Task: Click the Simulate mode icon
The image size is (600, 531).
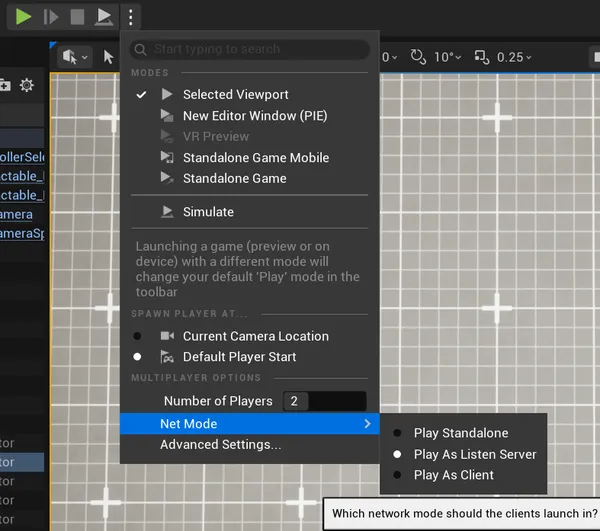Action: pyautogui.click(x=167, y=212)
